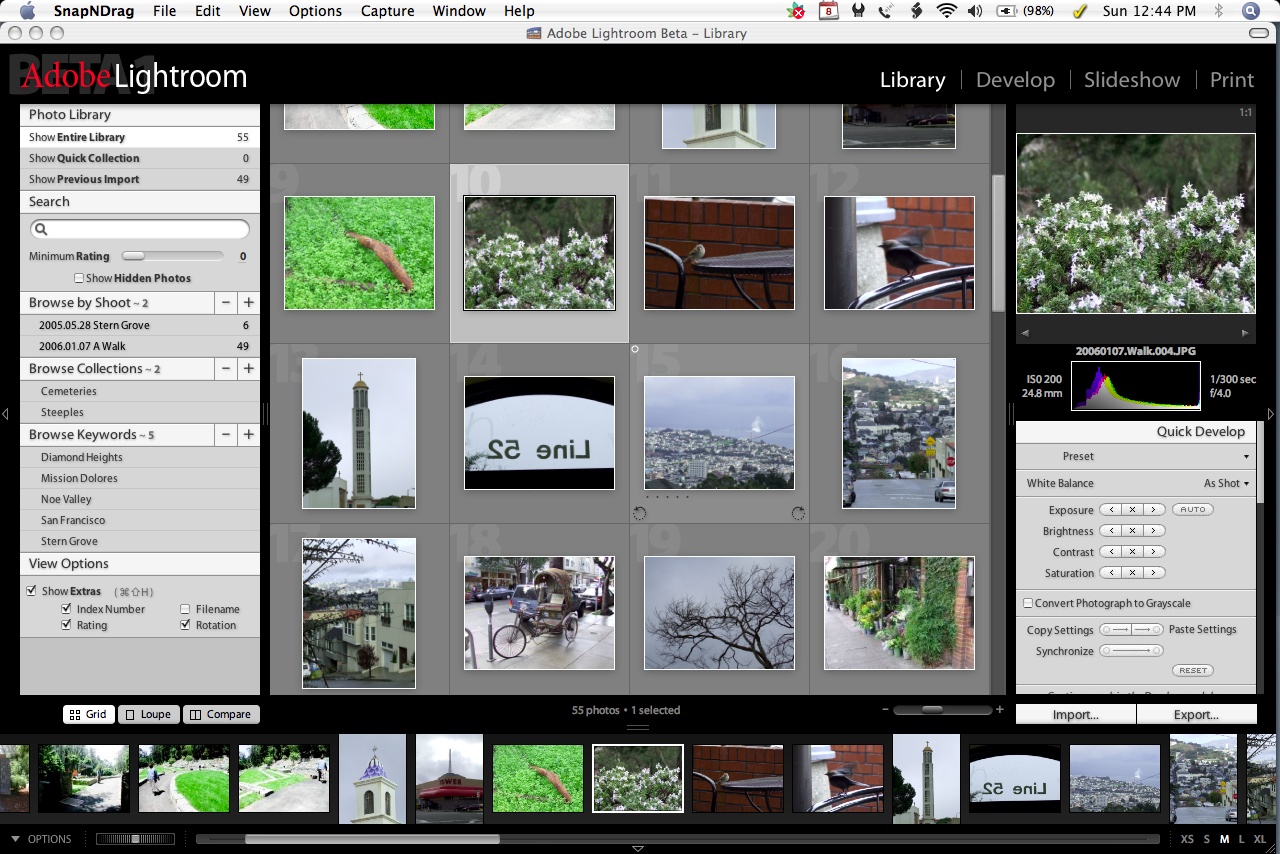Click the minus icon beside Browse Collections

226,369
